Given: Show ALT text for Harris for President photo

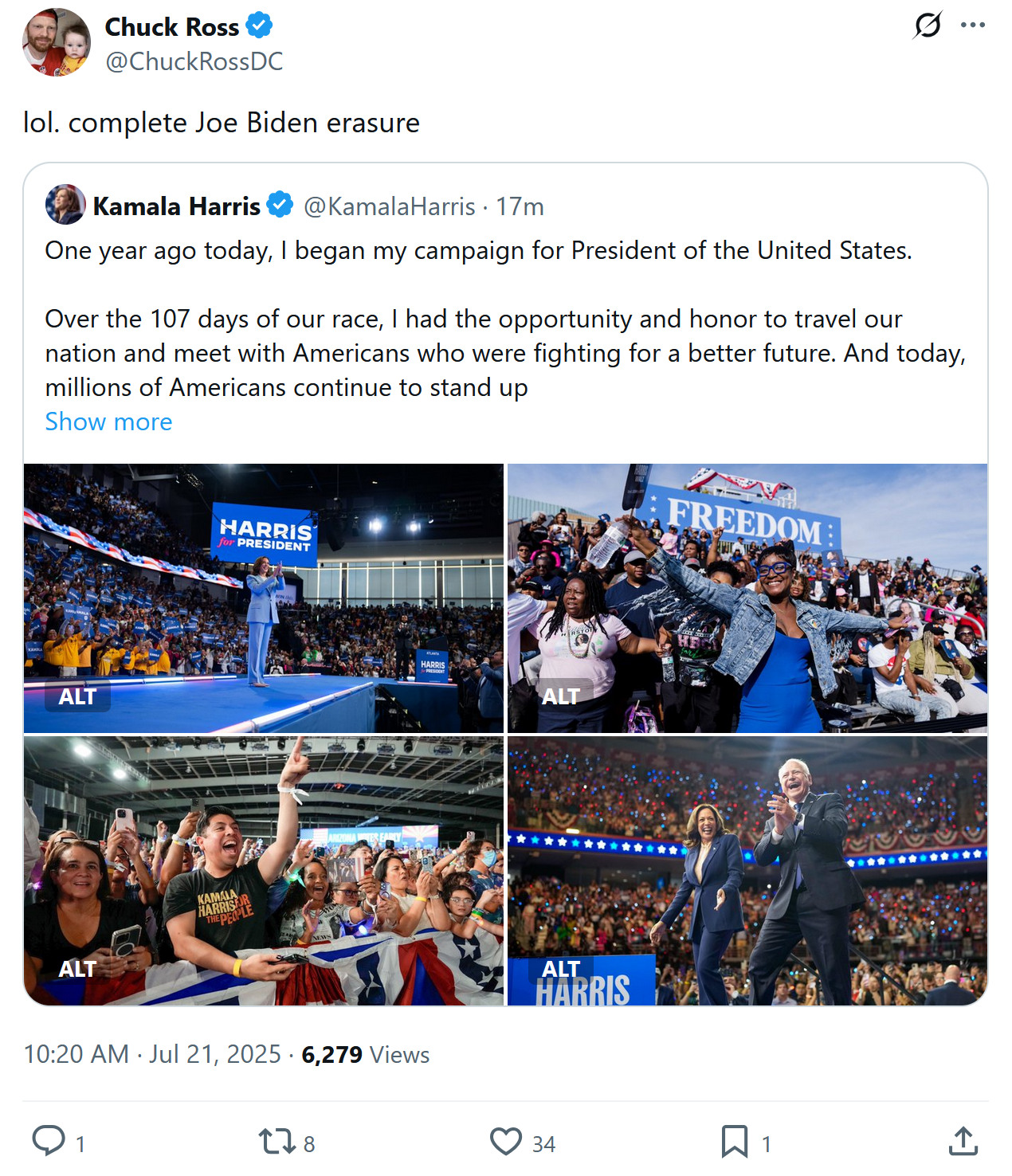Looking at the screenshot, I should (77, 696).
